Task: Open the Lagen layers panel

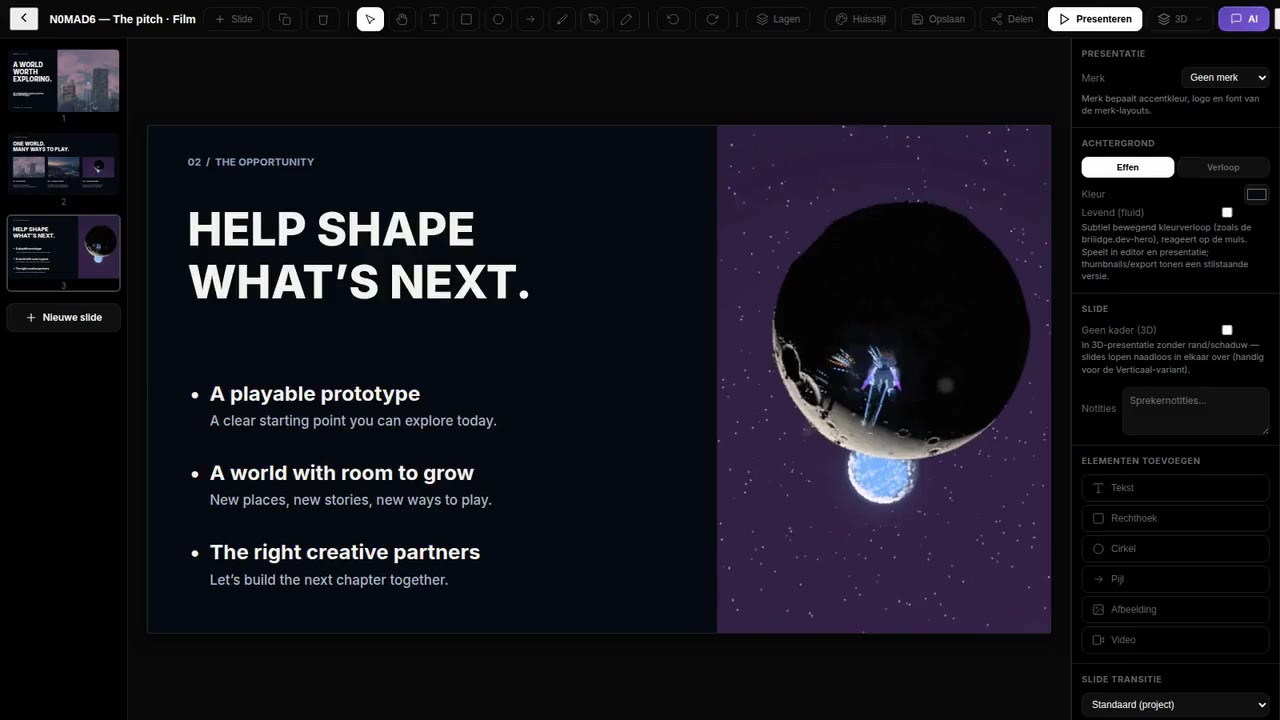Action: point(778,19)
